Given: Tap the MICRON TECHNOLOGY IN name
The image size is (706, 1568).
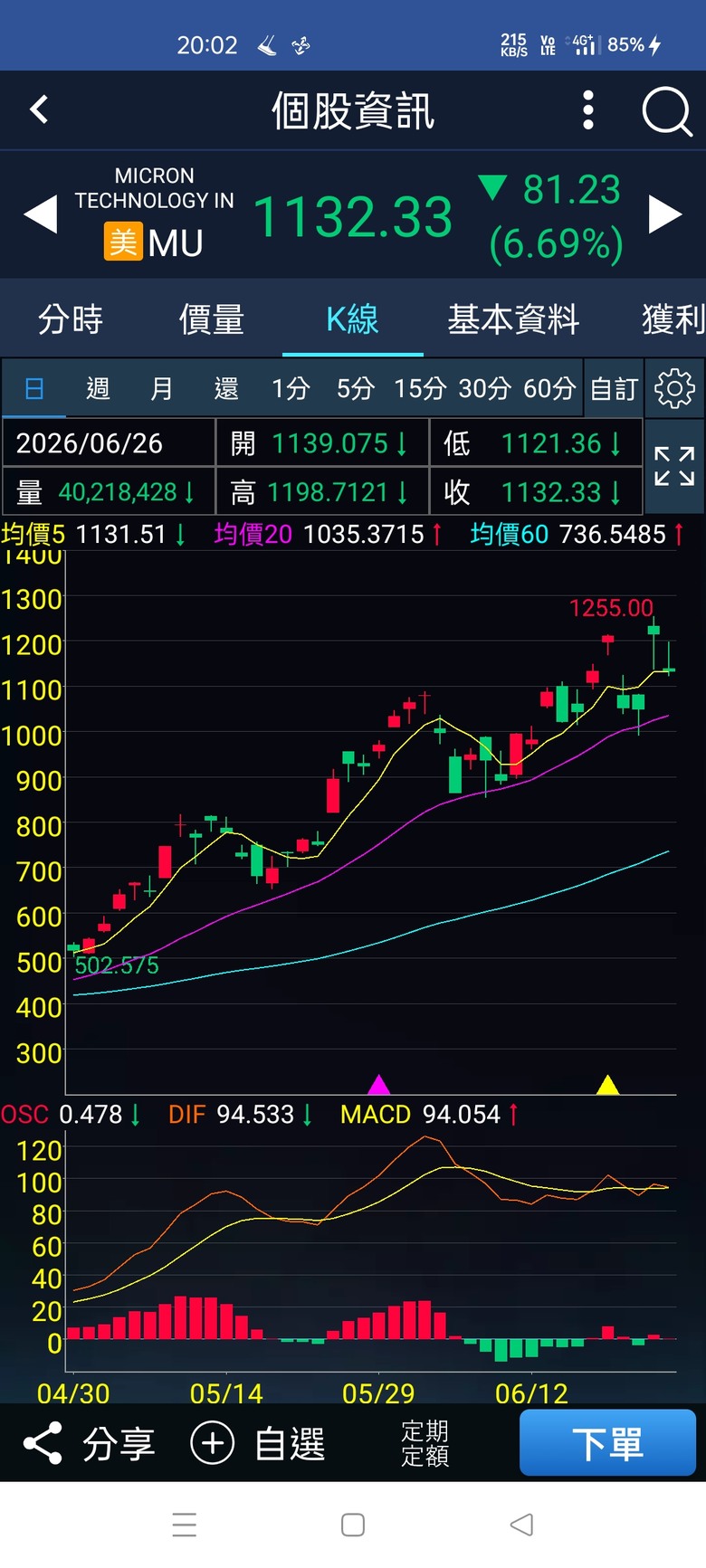Looking at the screenshot, I should click(154, 188).
